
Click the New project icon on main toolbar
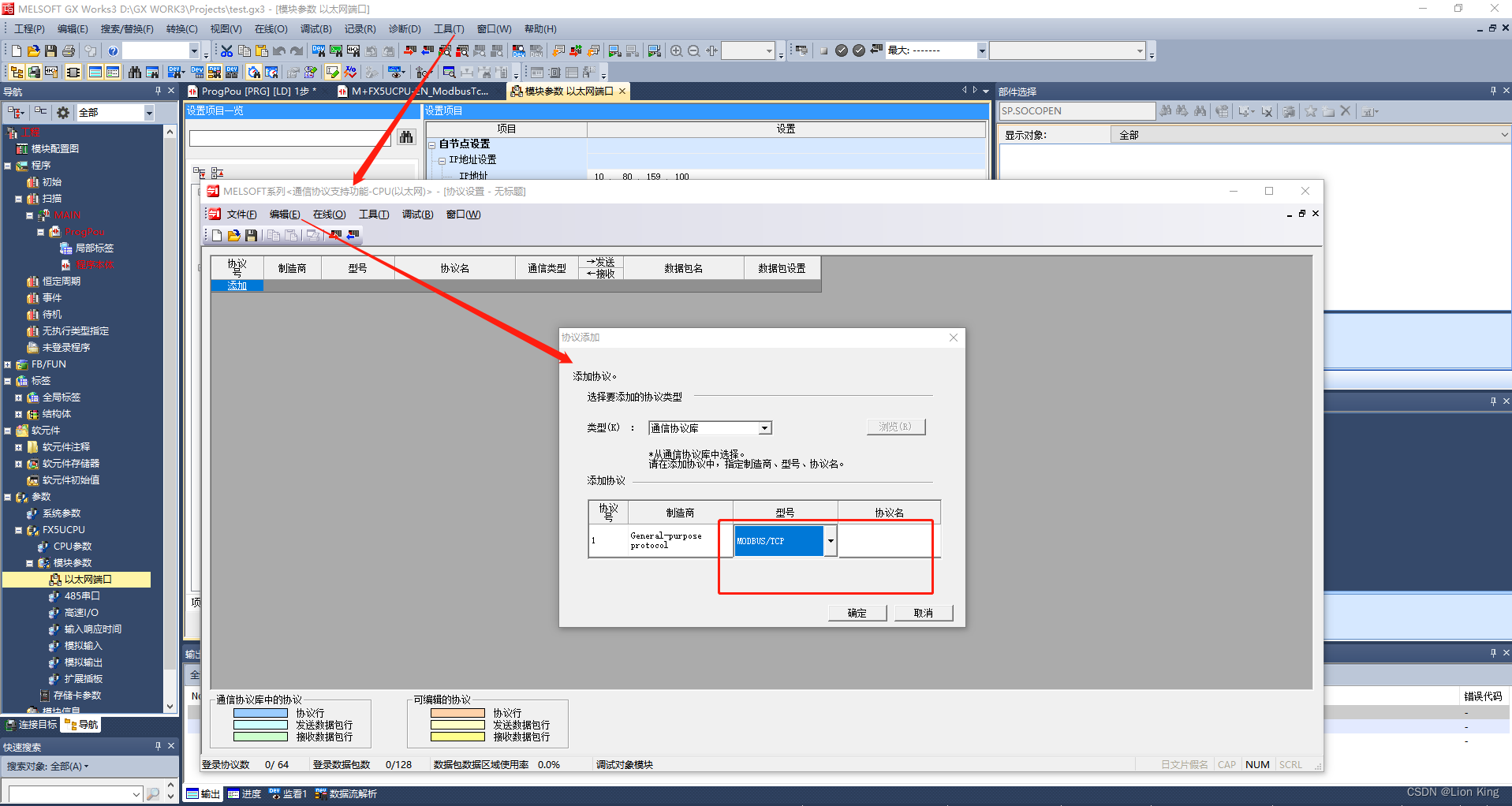pyautogui.click(x=17, y=50)
